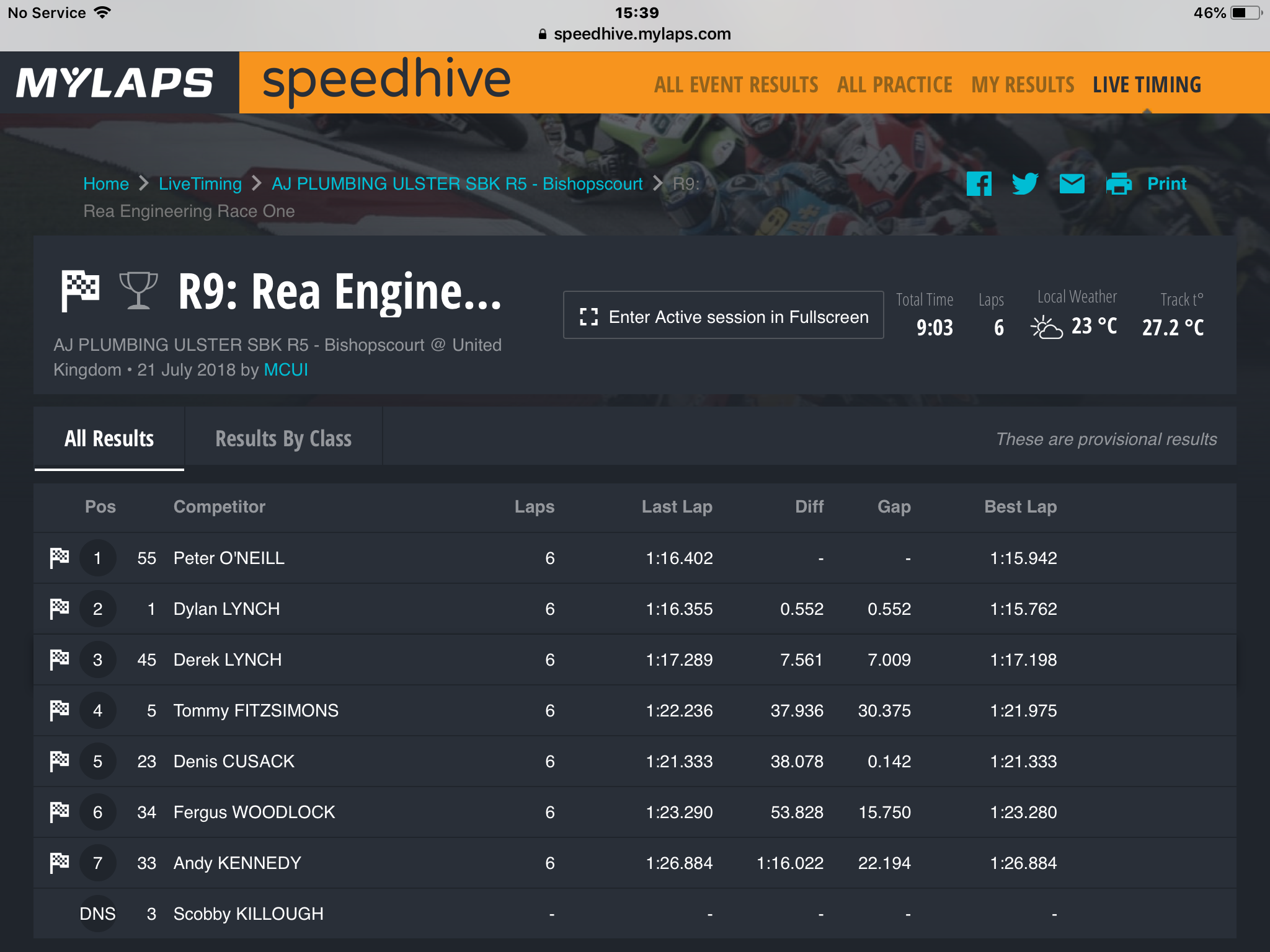Open the AJ Plumbing Ulster SBK R5 breadcrumb

457,184
